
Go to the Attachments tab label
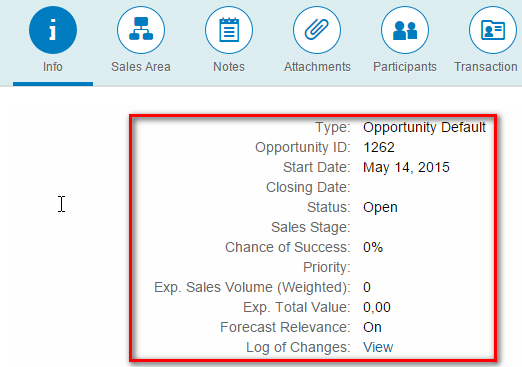(x=317, y=67)
